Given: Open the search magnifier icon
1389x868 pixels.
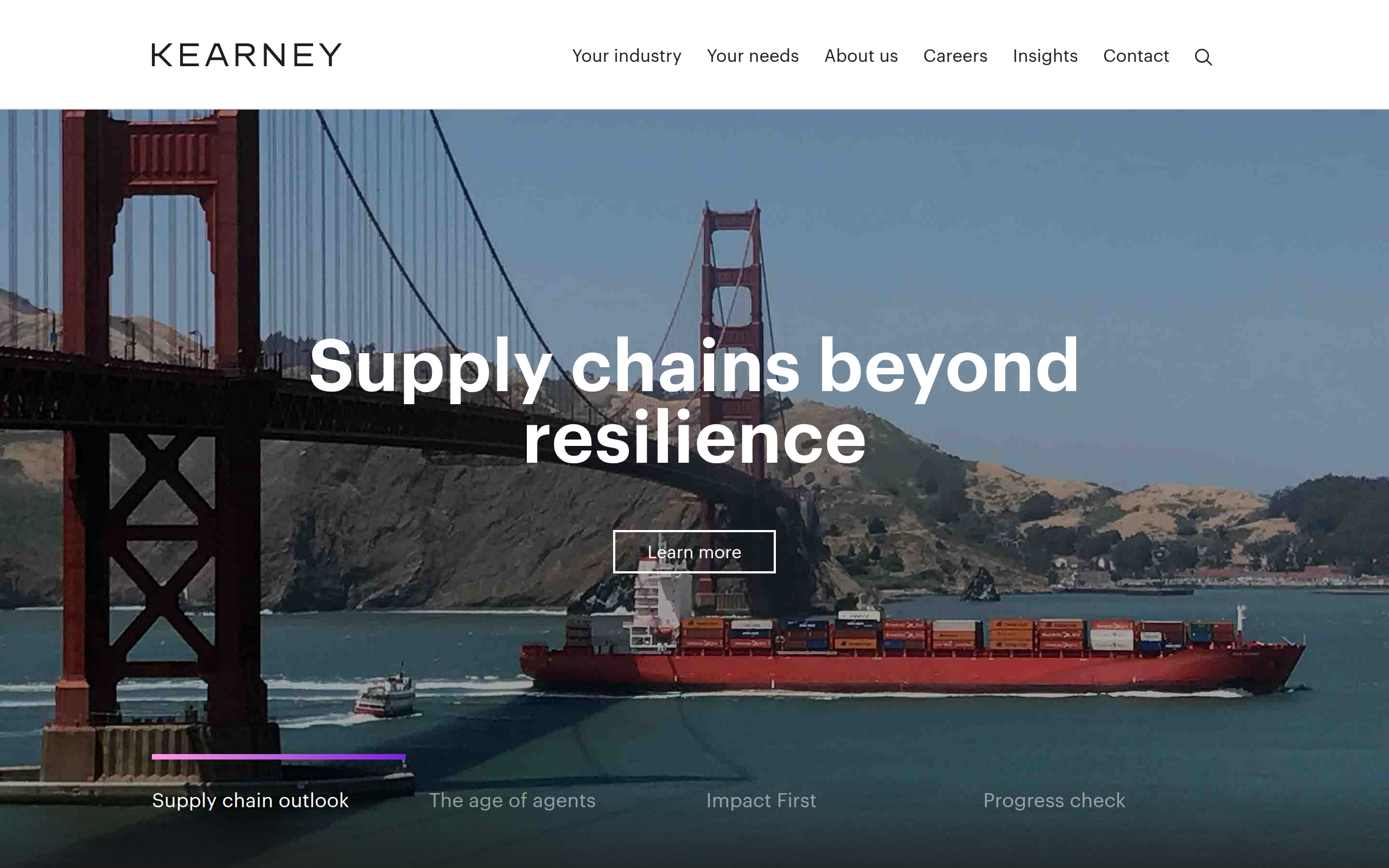Looking at the screenshot, I should pos(1203,57).
